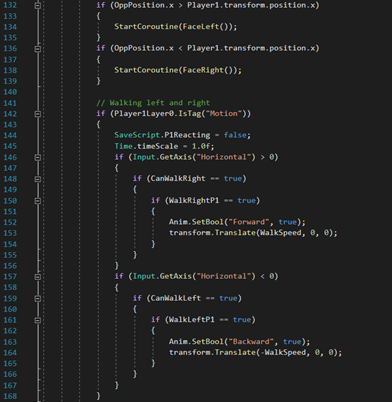Collapse the Motion tag block at line 142
Viewport: 392px width, 402px height.
(x=38, y=114)
